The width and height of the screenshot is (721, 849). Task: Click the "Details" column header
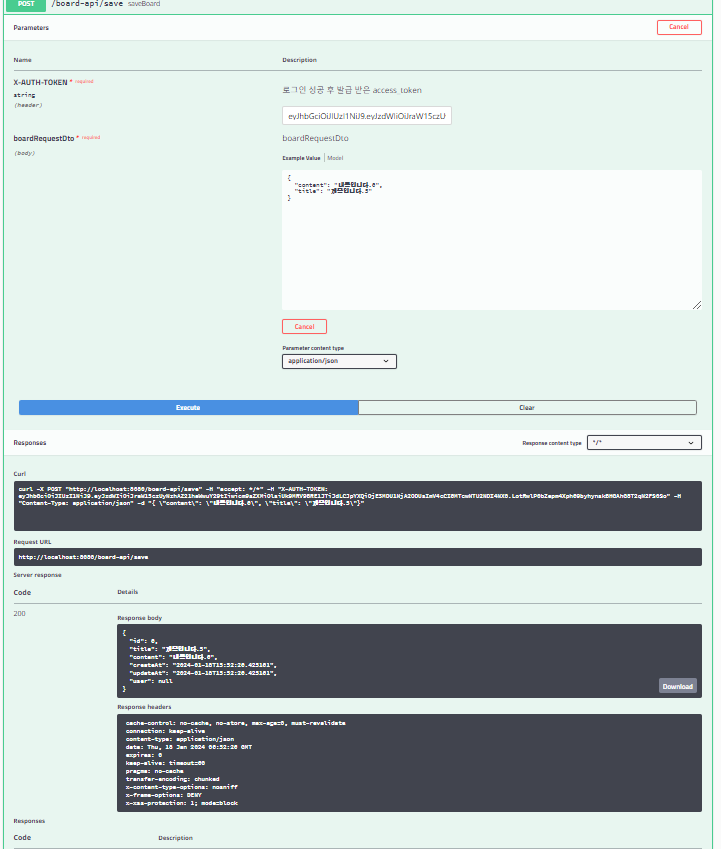(128, 592)
